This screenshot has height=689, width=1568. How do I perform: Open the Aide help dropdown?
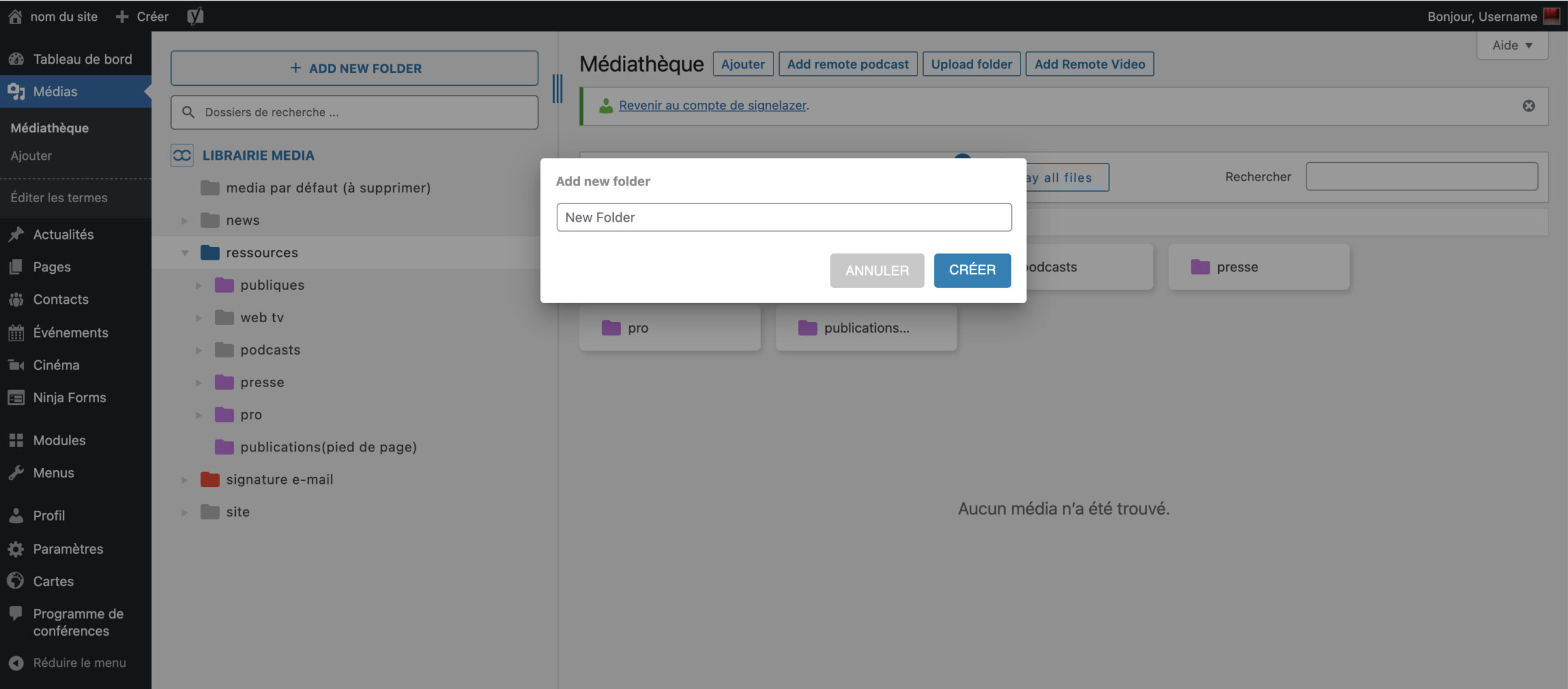[x=1512, y=45]
